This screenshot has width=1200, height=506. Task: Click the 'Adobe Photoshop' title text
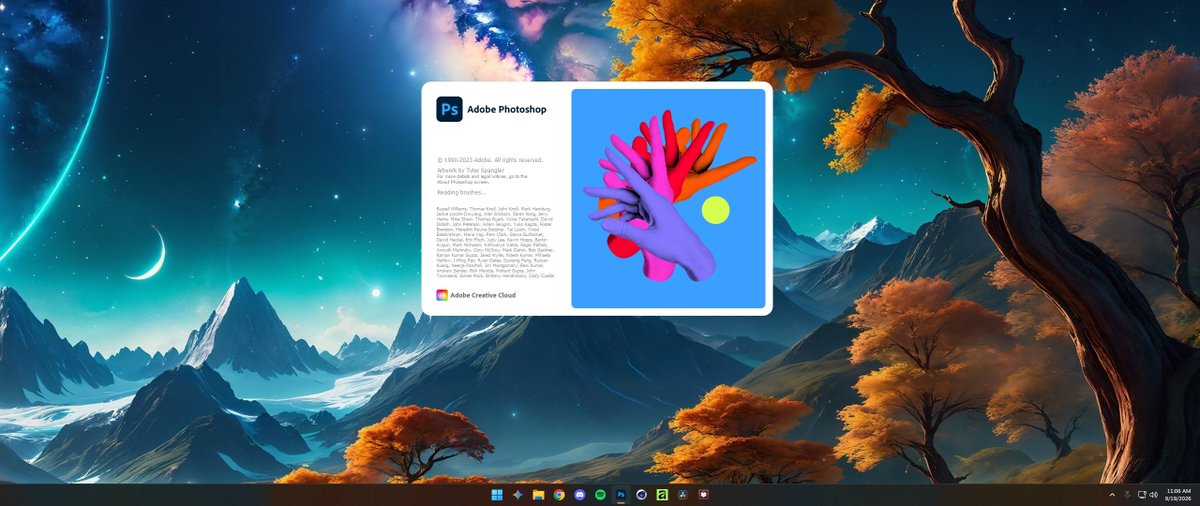507,110
